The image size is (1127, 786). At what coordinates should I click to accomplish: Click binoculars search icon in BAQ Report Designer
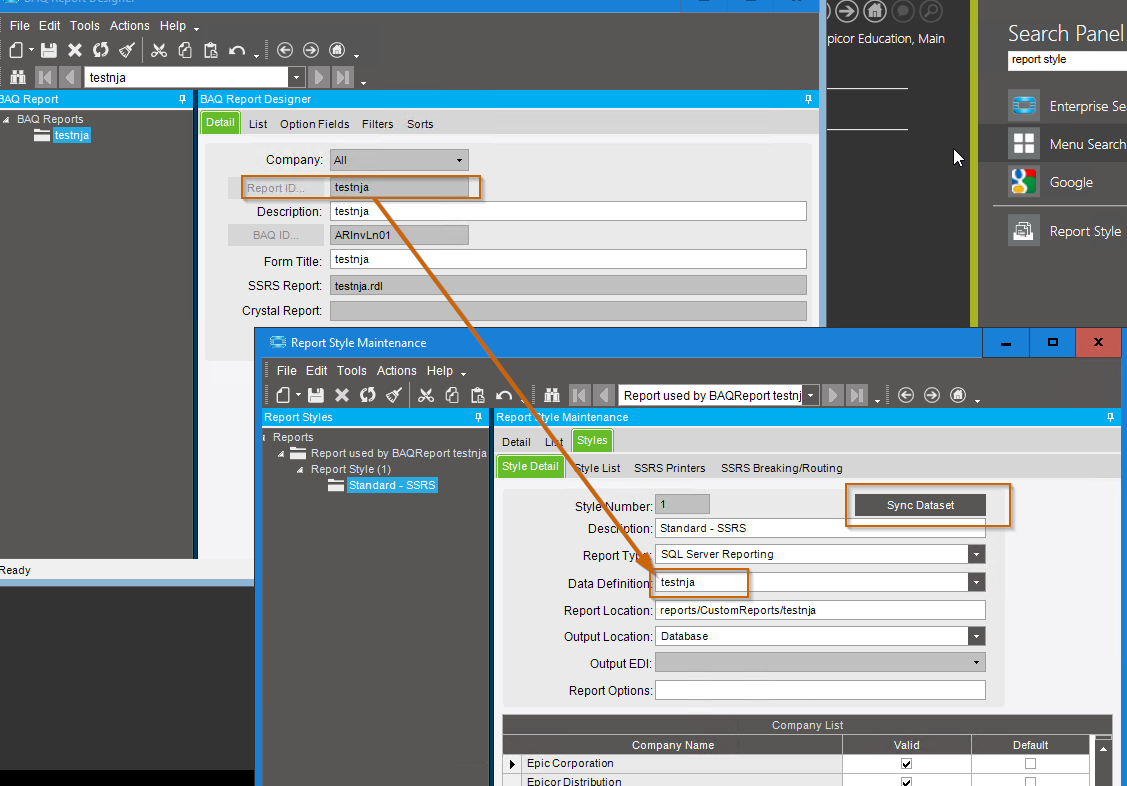(x=18, y=77)
